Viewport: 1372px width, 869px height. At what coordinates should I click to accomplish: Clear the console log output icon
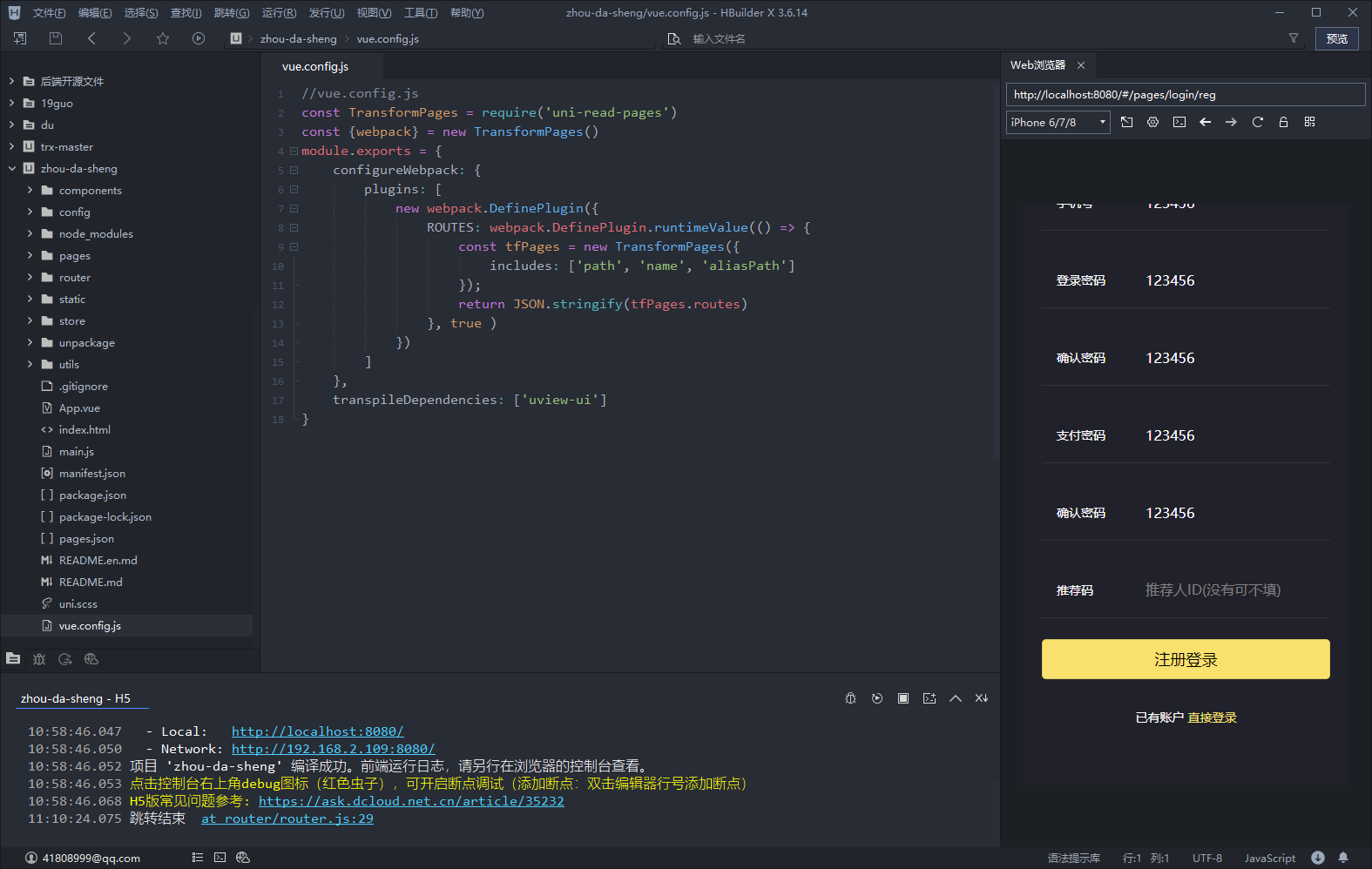[982, 698]
